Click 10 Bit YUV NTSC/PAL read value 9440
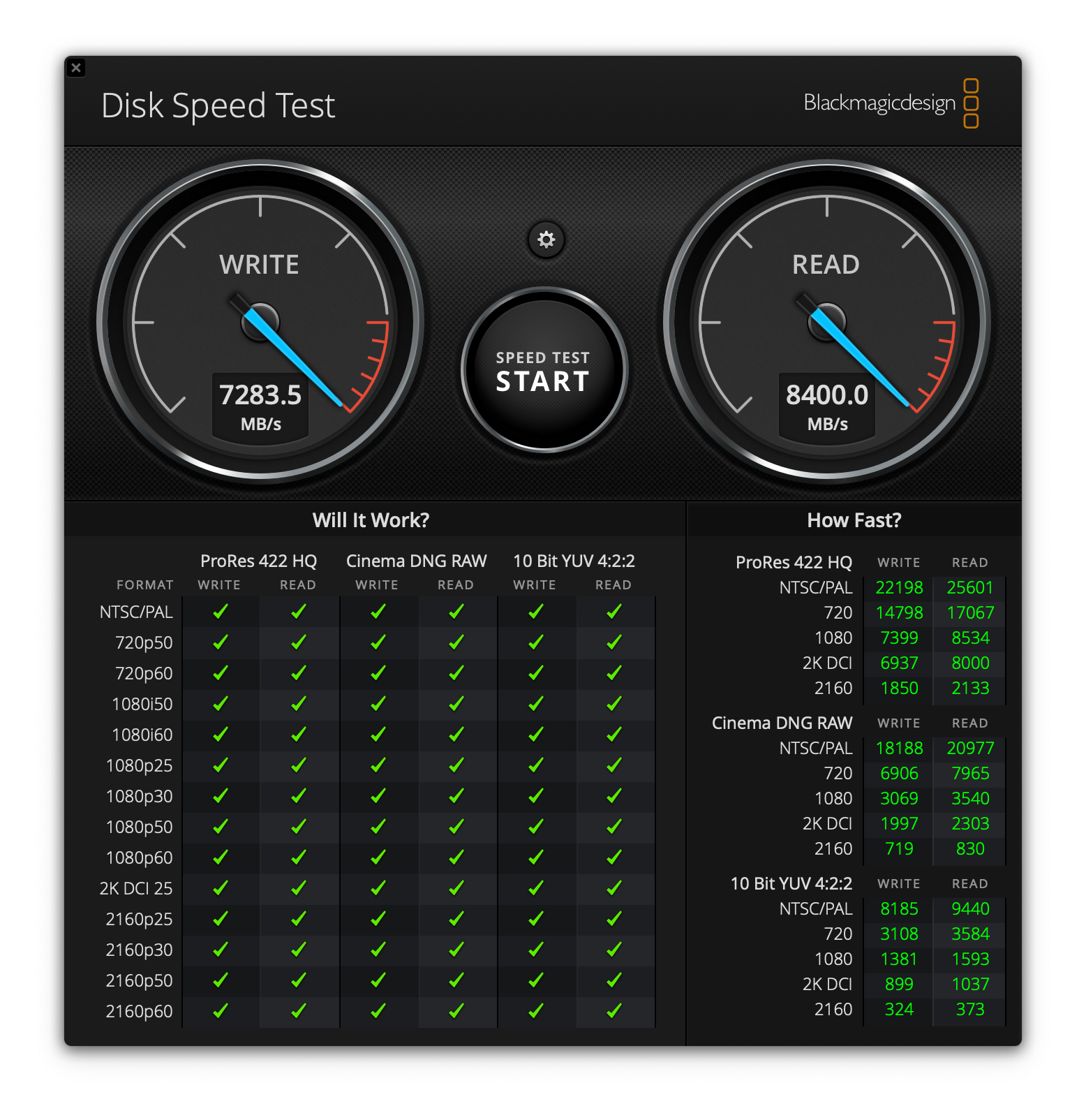Viewport: 1086px width, 1120px height. [x=970, y=909]
